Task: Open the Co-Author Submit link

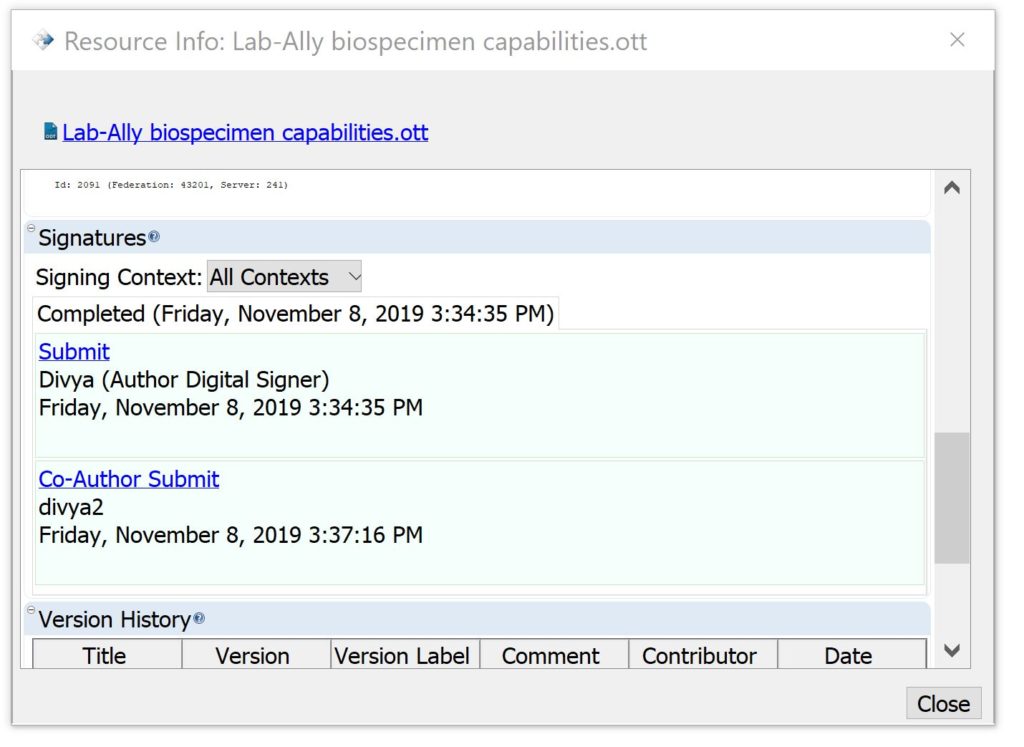Action: pos(128,479)
